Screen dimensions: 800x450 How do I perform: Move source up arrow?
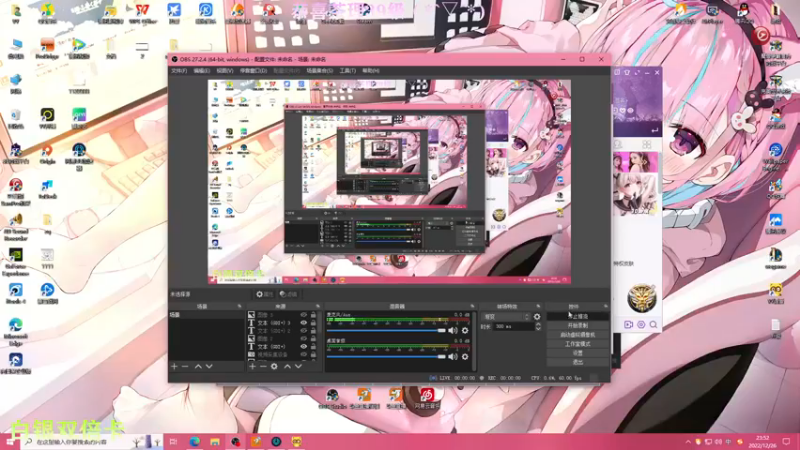[x=287, y=366]
